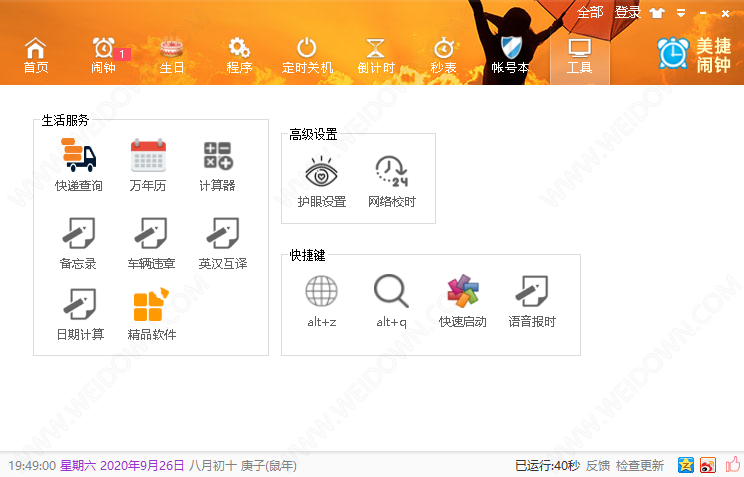Expand the title bar dropdown arrow menu
This screenshot has height=477, width=744.
pyautogui.click(x=681, y=13)
